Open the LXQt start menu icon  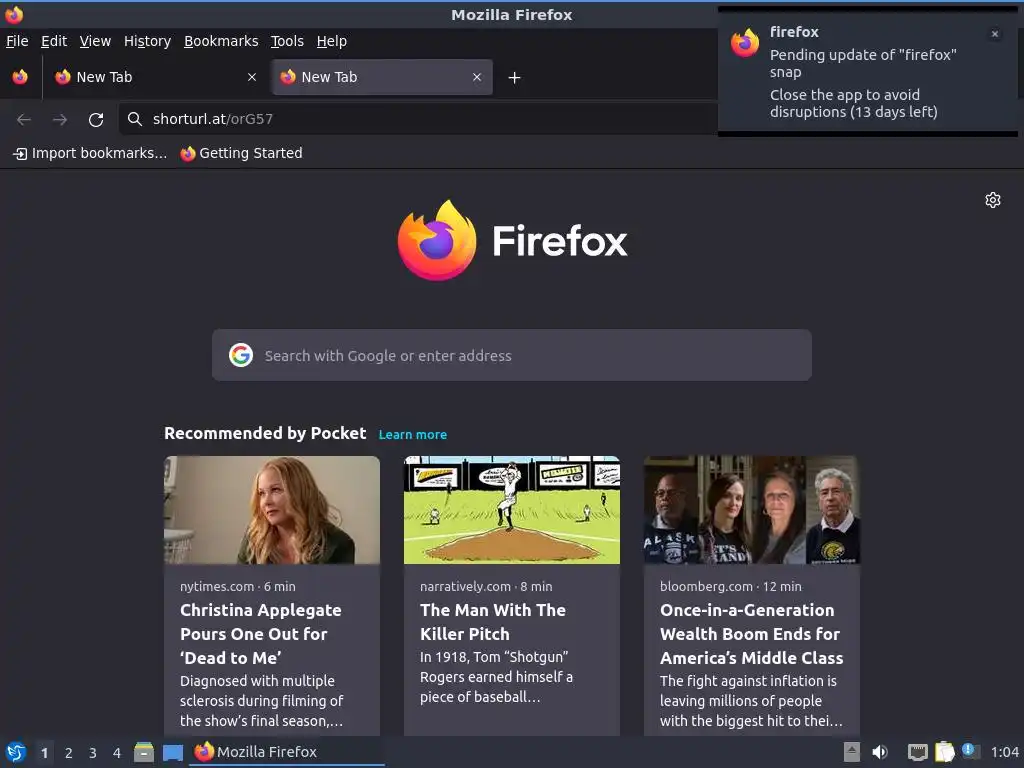click(x=16, y=752)
